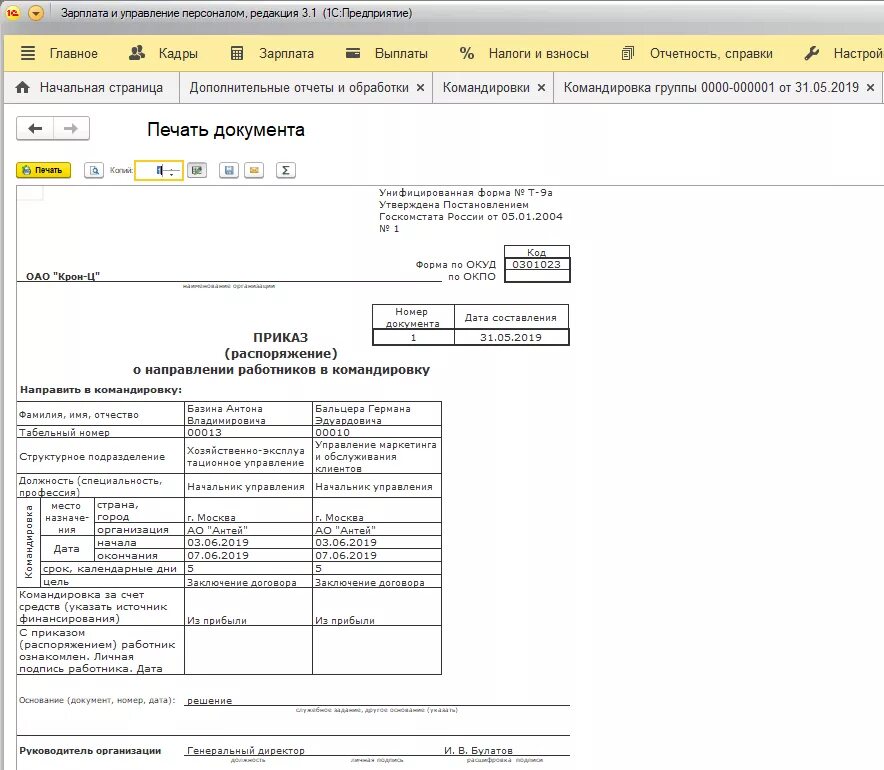Image resolution: width=884 pixels, height=770 pixels.
Task: Select the organization name ОАО "Крон-Ц"
Action: 63,276
